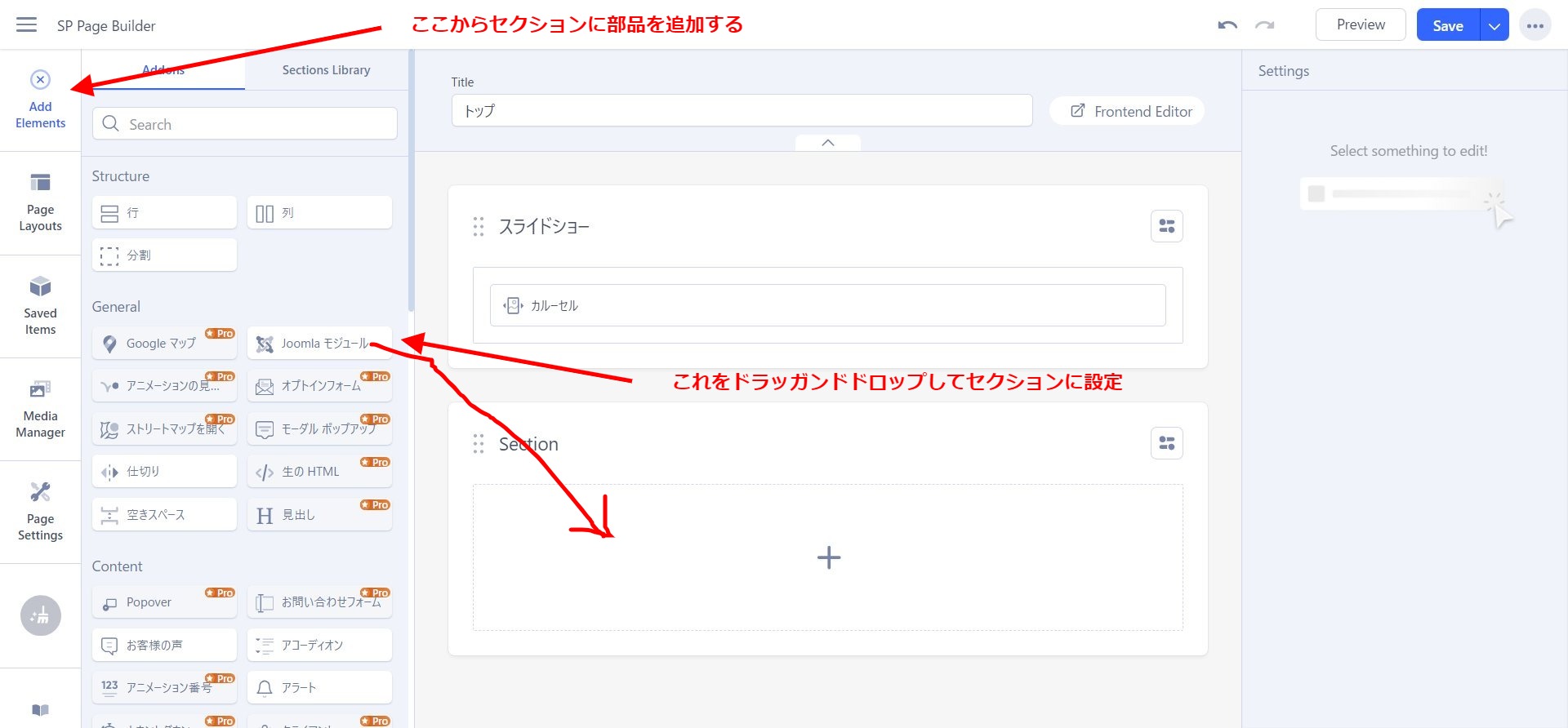Click the Title input field
This screenshot has width=1568, height=728.
click(x=741, y=110)
